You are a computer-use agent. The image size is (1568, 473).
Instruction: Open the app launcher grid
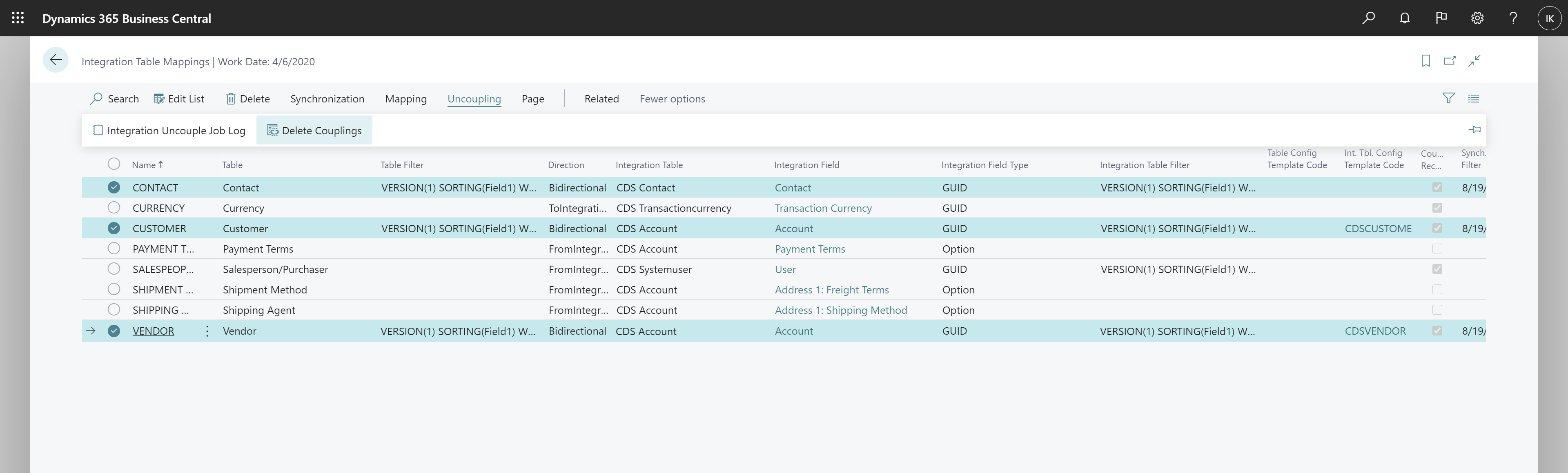coord(17,18)
